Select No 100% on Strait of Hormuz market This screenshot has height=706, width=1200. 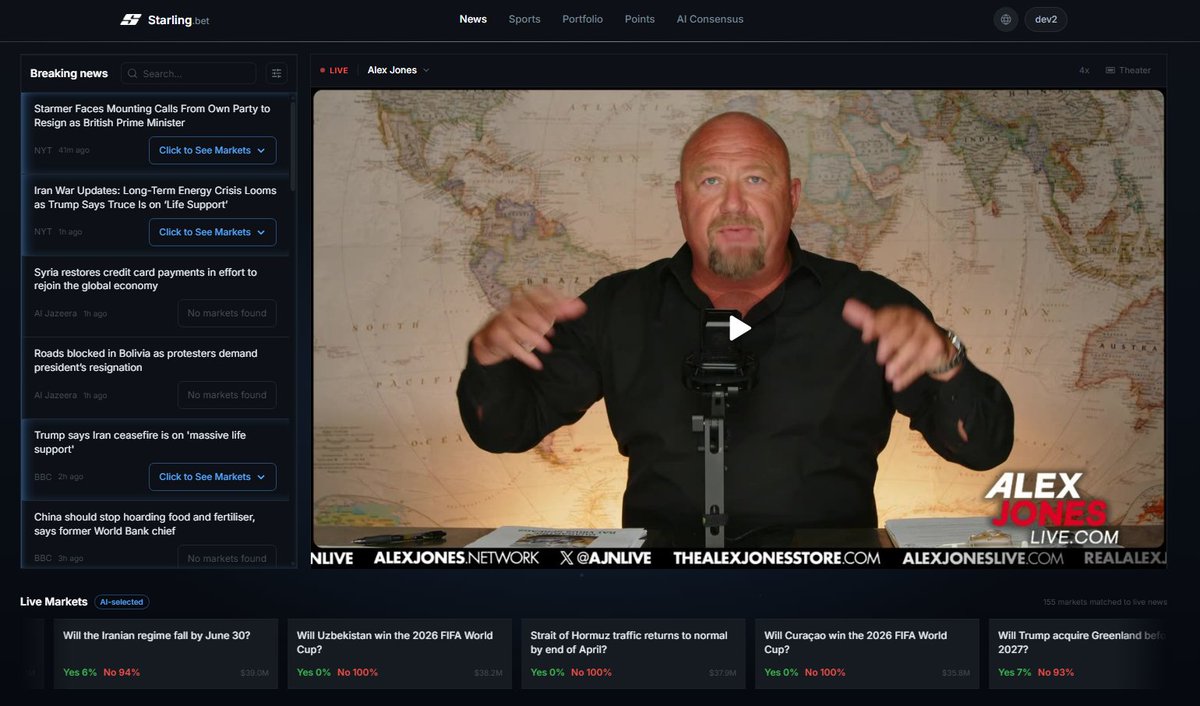(592, 672)
